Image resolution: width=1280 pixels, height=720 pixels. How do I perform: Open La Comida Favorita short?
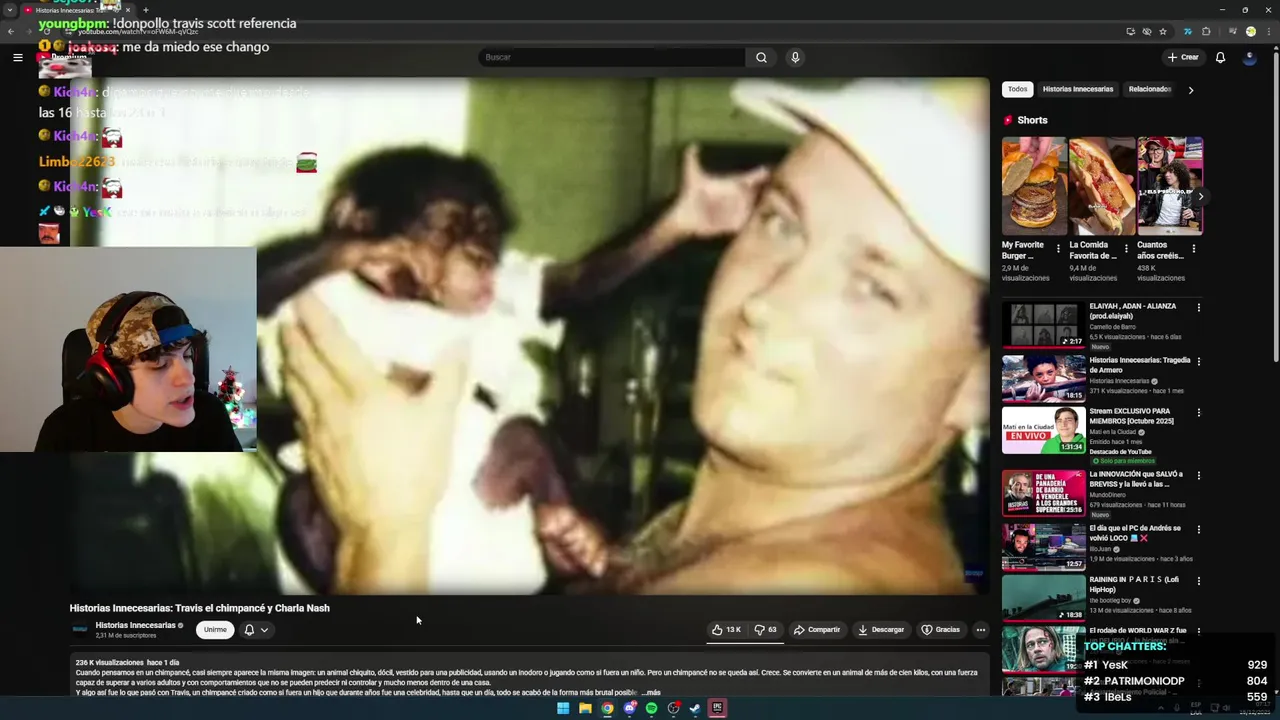click(1102, 186)
